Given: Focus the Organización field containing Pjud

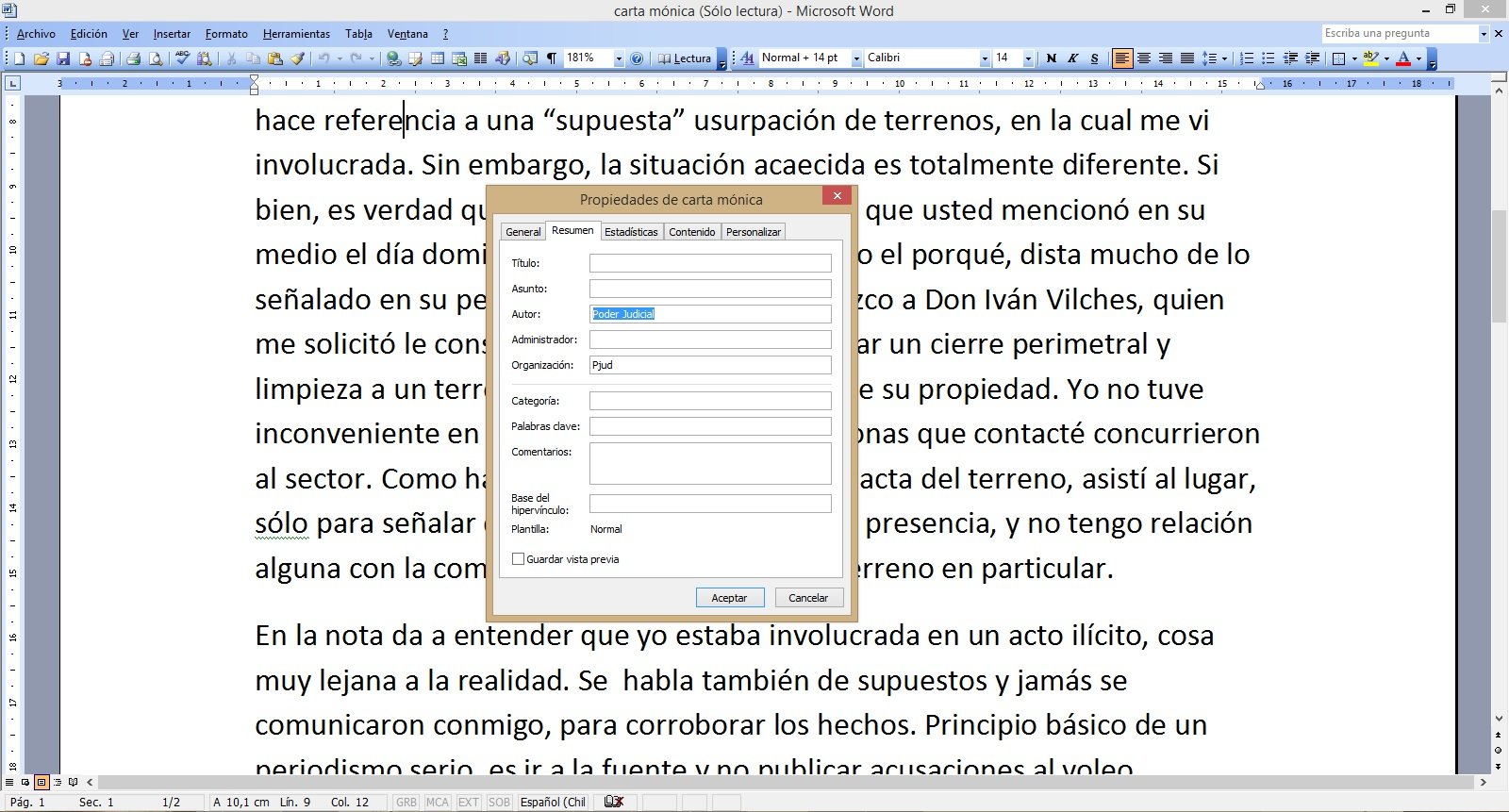Looking at the screenshot, I should pyautogui.click(x=710, y=365).
